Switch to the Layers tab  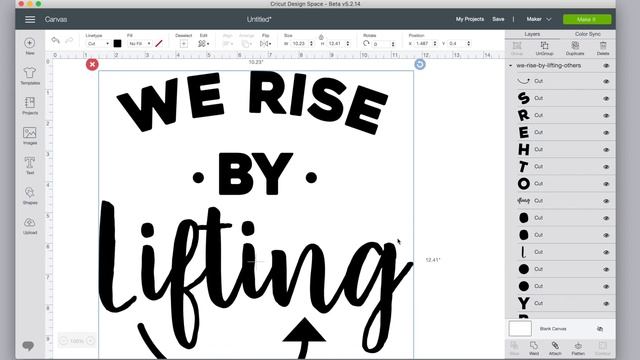tap(532, 34)
